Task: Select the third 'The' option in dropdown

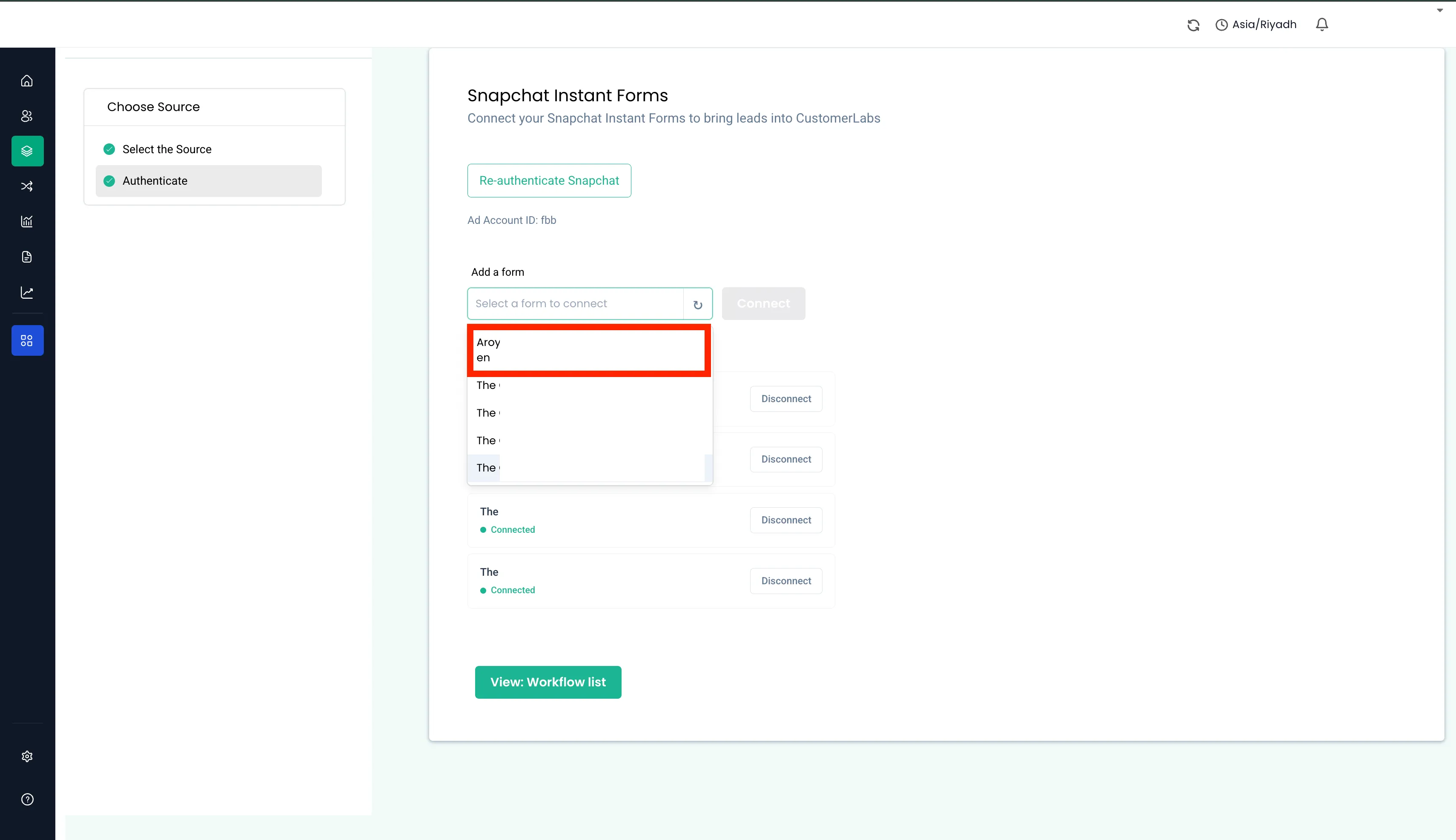Action: coord(589,441)
